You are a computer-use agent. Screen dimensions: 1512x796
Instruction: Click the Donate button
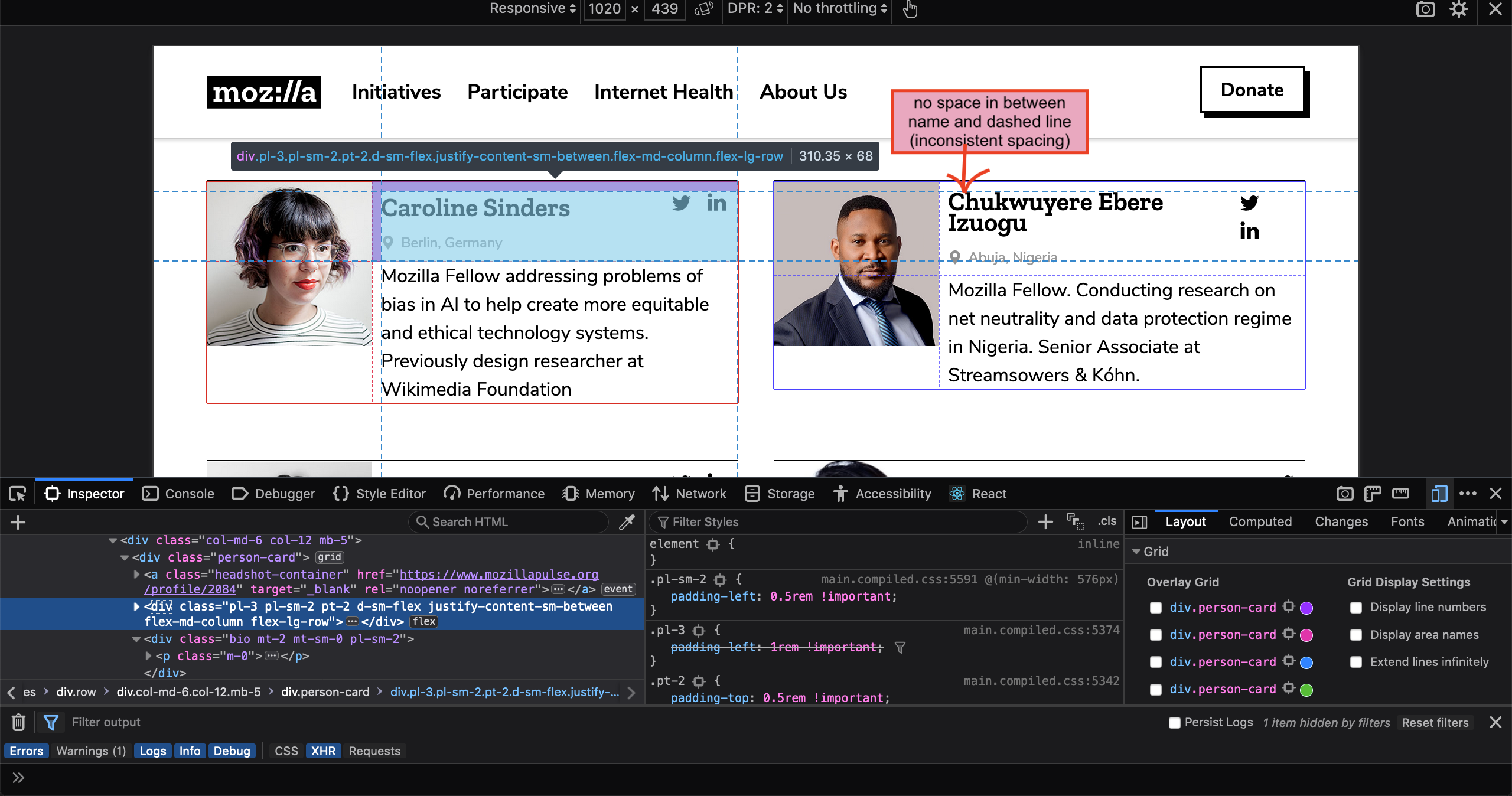coord(1252,90)
